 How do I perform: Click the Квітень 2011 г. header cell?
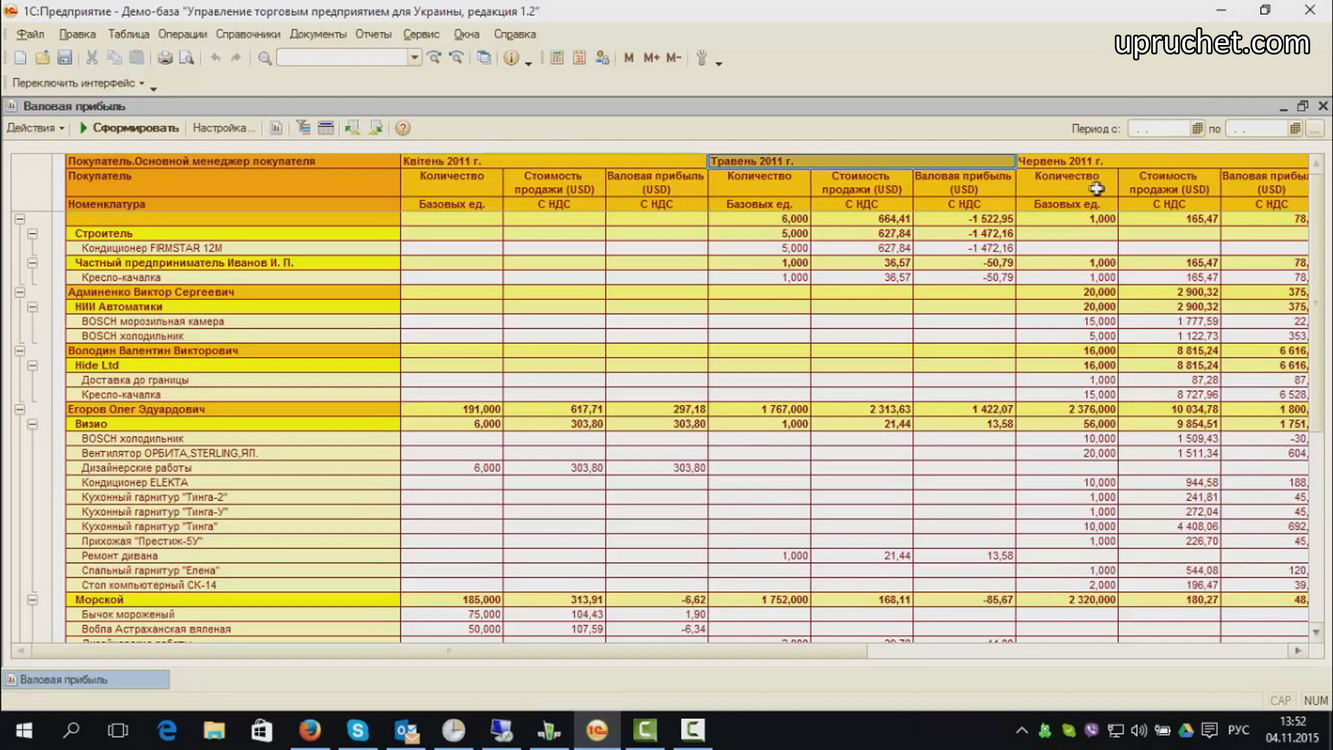click(554, 161)
